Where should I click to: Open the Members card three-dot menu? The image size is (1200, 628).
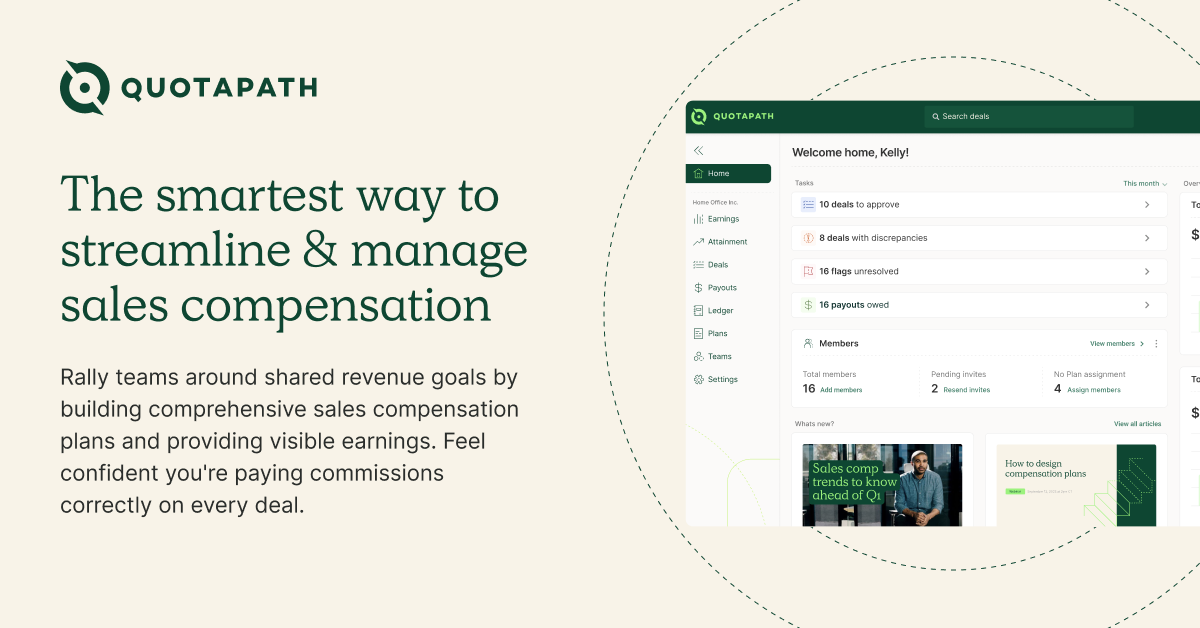1156,344
